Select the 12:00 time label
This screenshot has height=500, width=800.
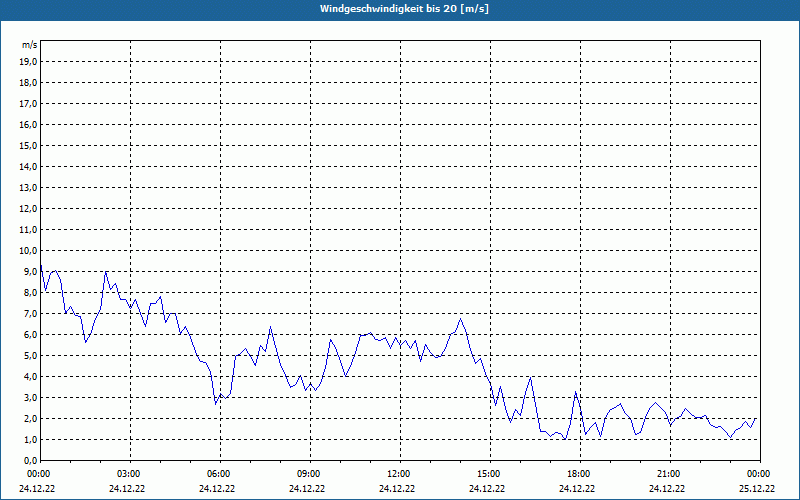click(x=398, y=474)
